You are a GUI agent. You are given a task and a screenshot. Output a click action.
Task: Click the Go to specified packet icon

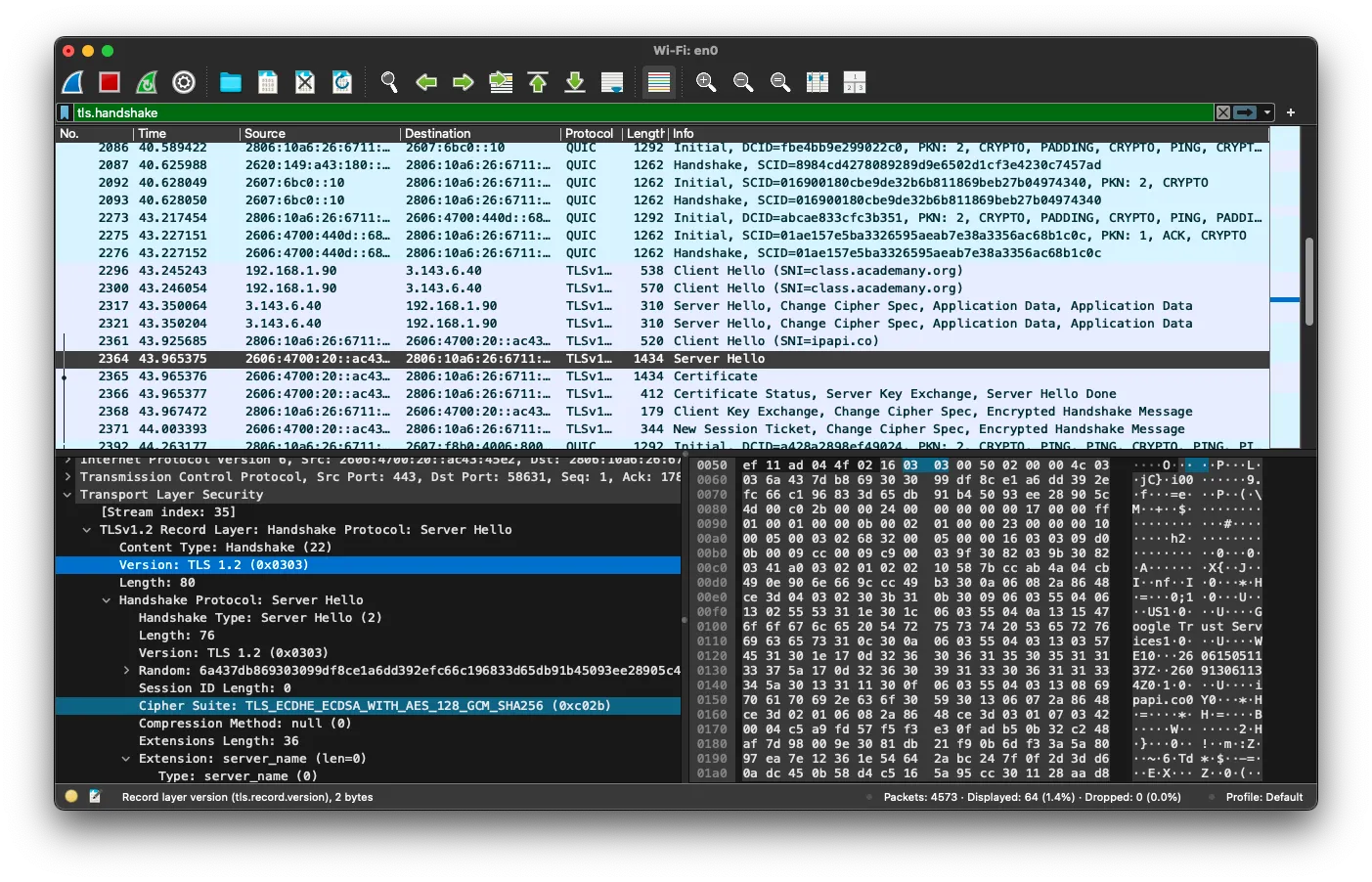point(501,82)
